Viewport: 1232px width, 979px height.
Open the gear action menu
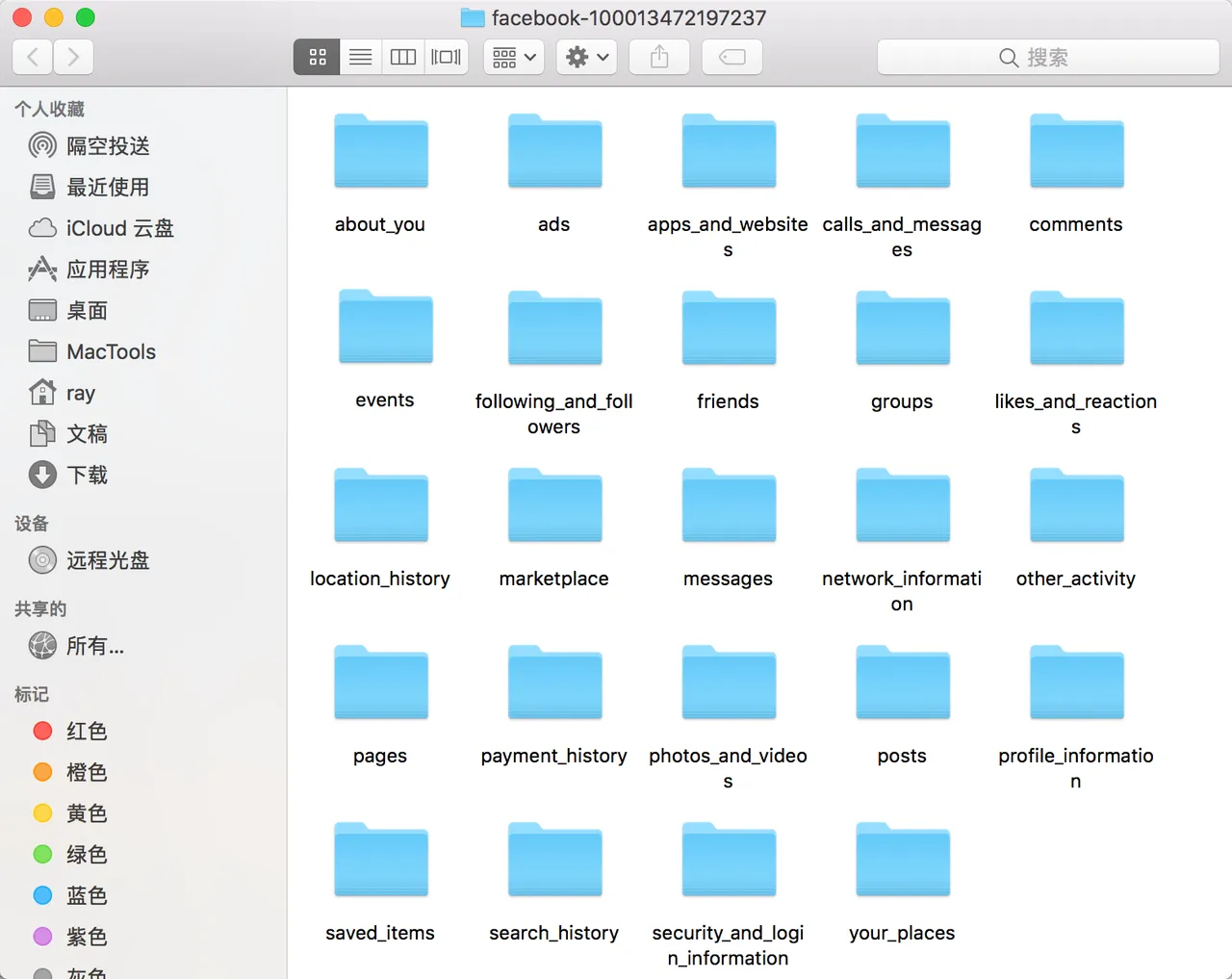[x=587, y=58]
